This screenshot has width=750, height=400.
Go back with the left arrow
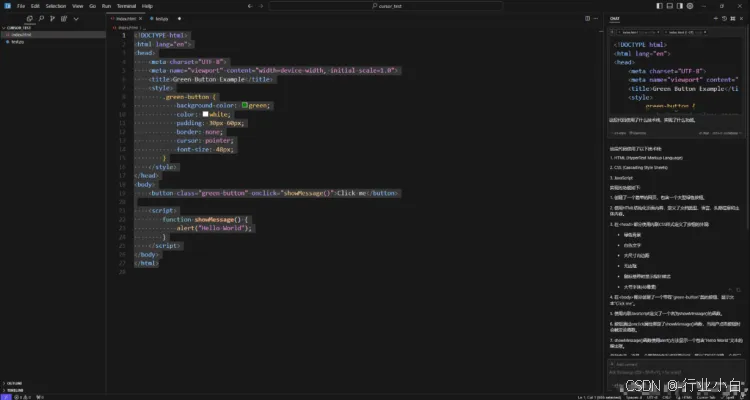250,6
